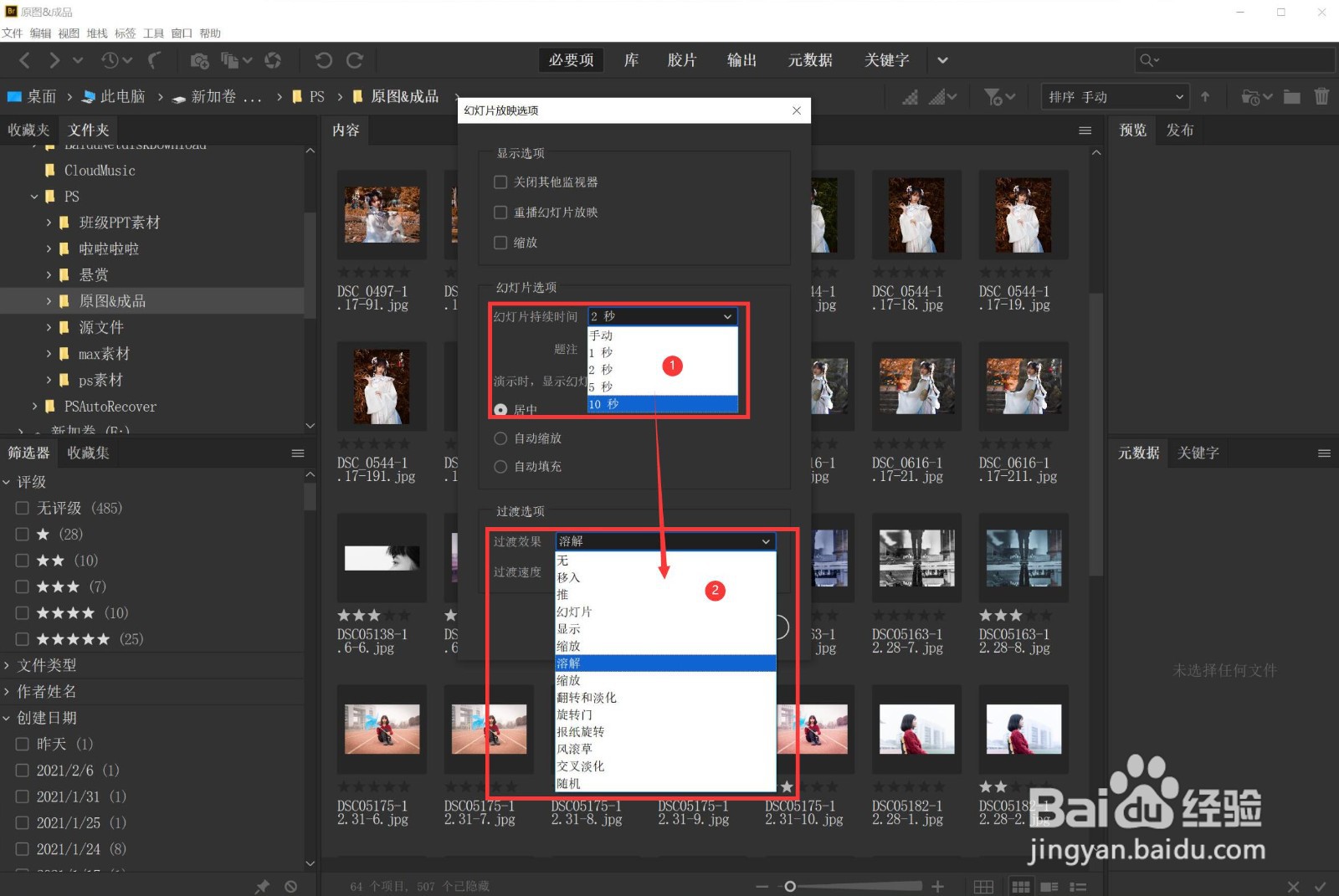
Task: Open the recent folder dropdown icon
Action: click(x=1257, y=97)
